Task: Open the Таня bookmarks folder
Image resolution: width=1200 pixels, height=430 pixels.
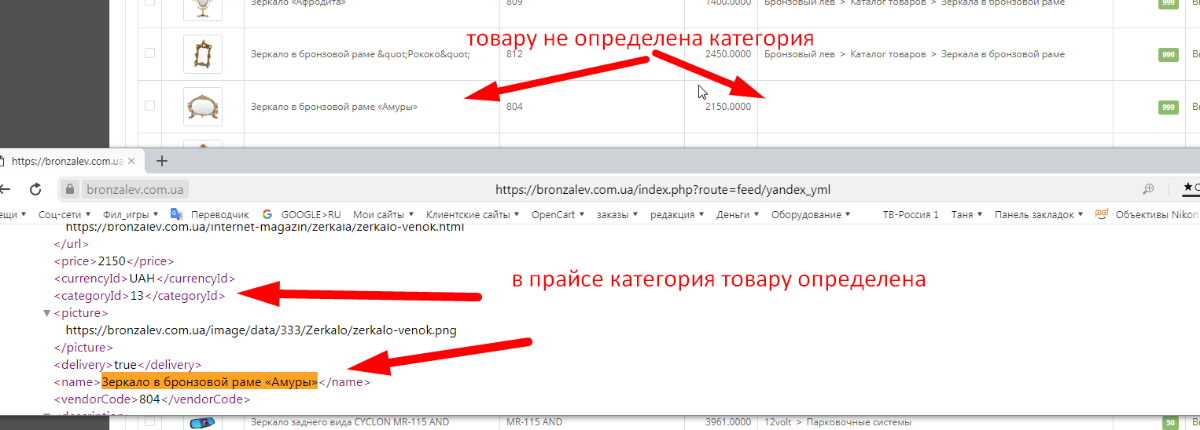Action: point(966,214)
